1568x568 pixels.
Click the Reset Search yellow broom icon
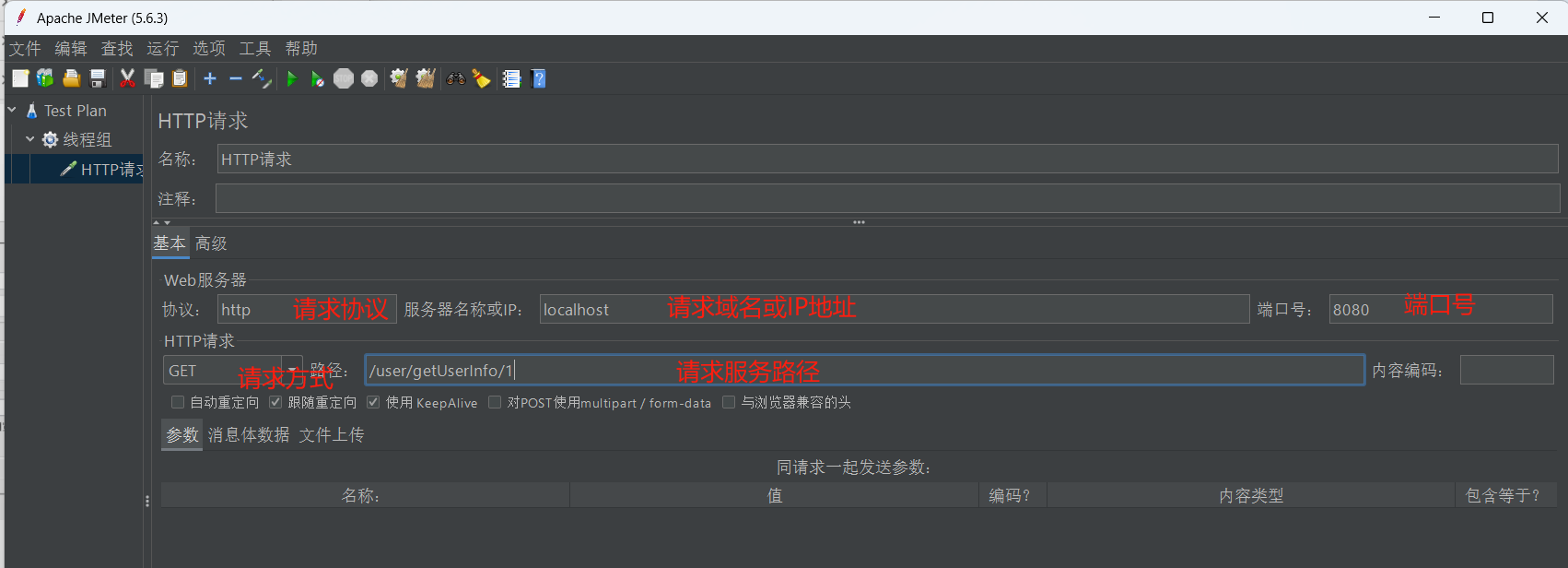[481, 78]
